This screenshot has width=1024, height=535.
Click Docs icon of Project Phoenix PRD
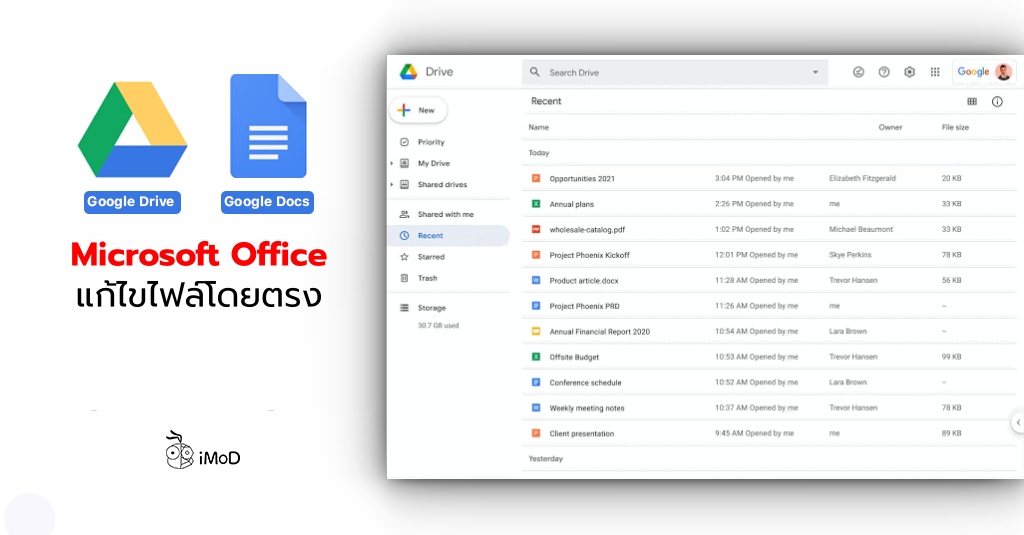(536, 306)
